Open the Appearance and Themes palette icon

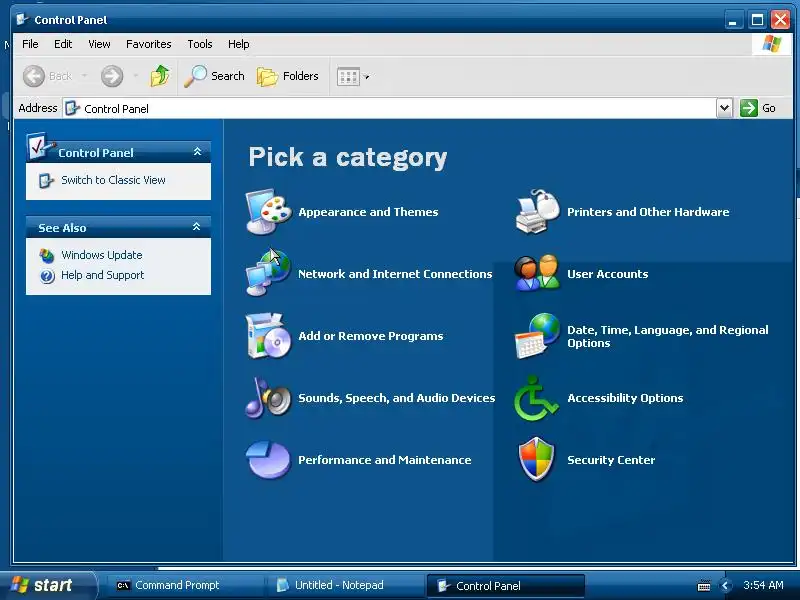pos(268,212)
